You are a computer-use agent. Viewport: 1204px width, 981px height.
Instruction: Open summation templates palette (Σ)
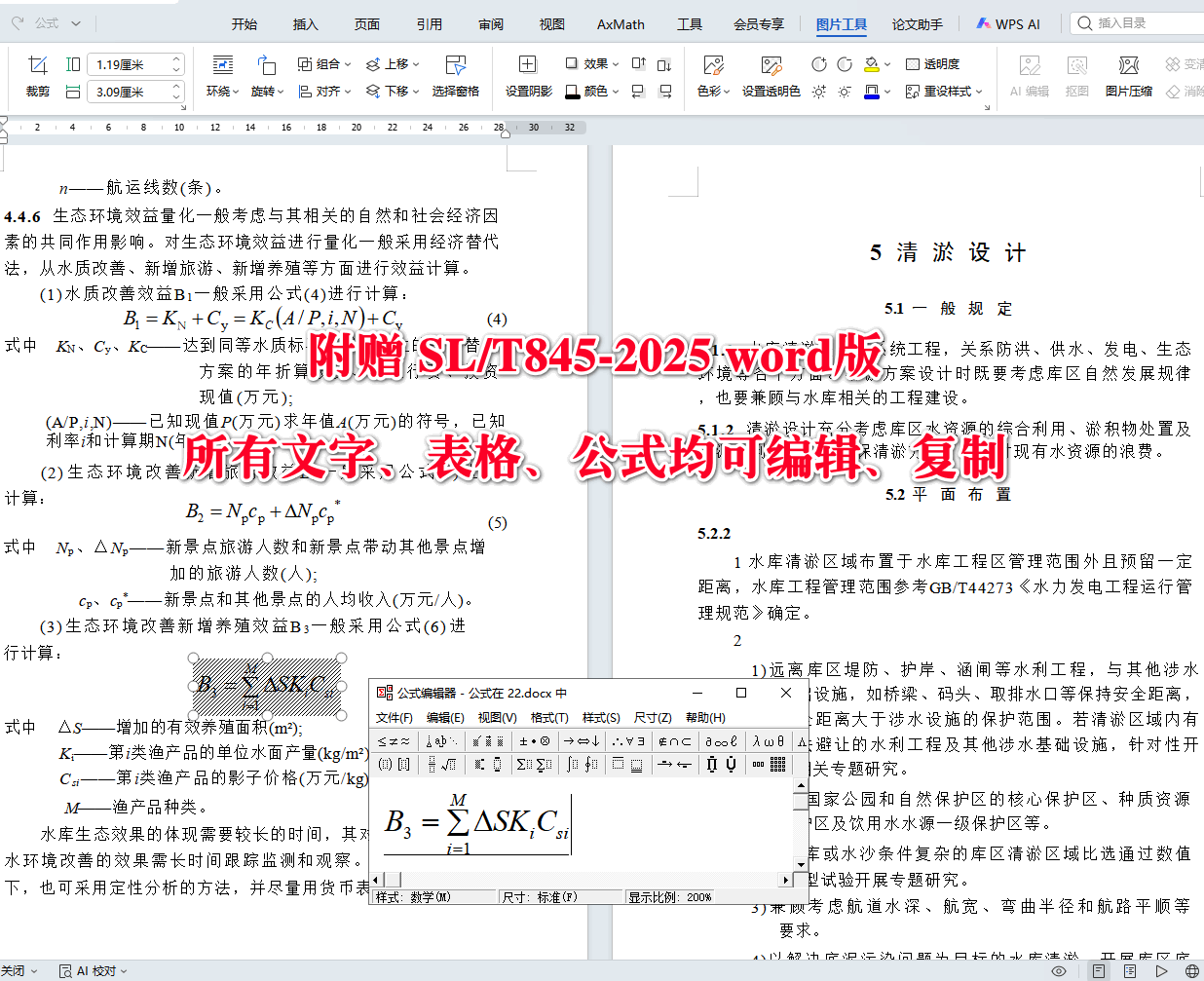tap(534, 765)
